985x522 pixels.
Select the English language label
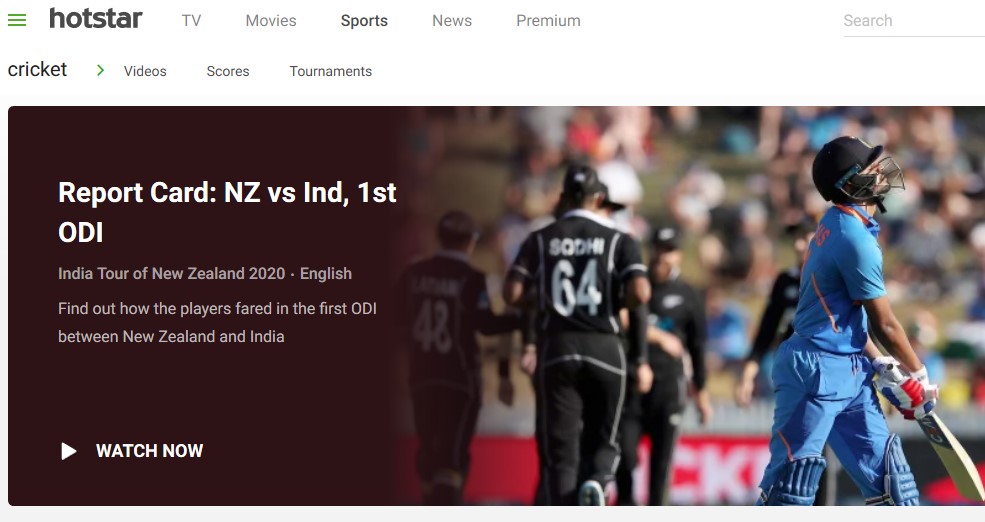326,273
